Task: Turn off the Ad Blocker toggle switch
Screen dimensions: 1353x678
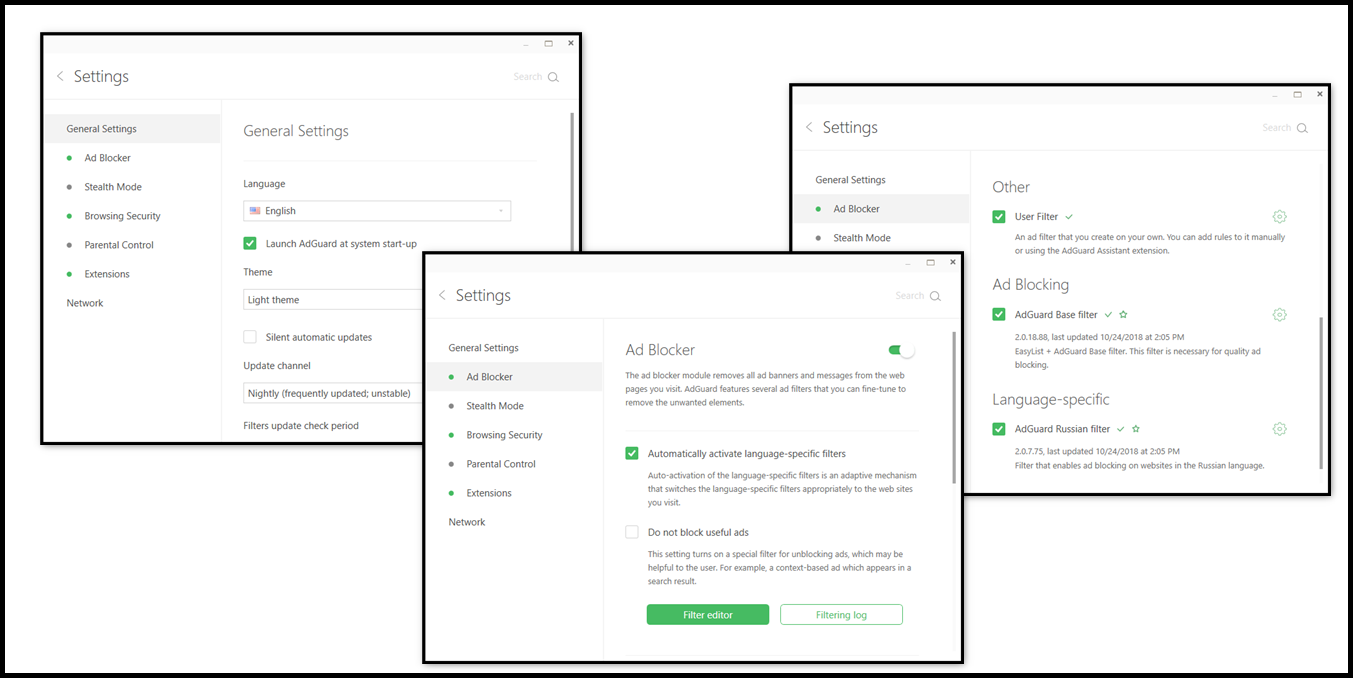Action: pos(901,351)
